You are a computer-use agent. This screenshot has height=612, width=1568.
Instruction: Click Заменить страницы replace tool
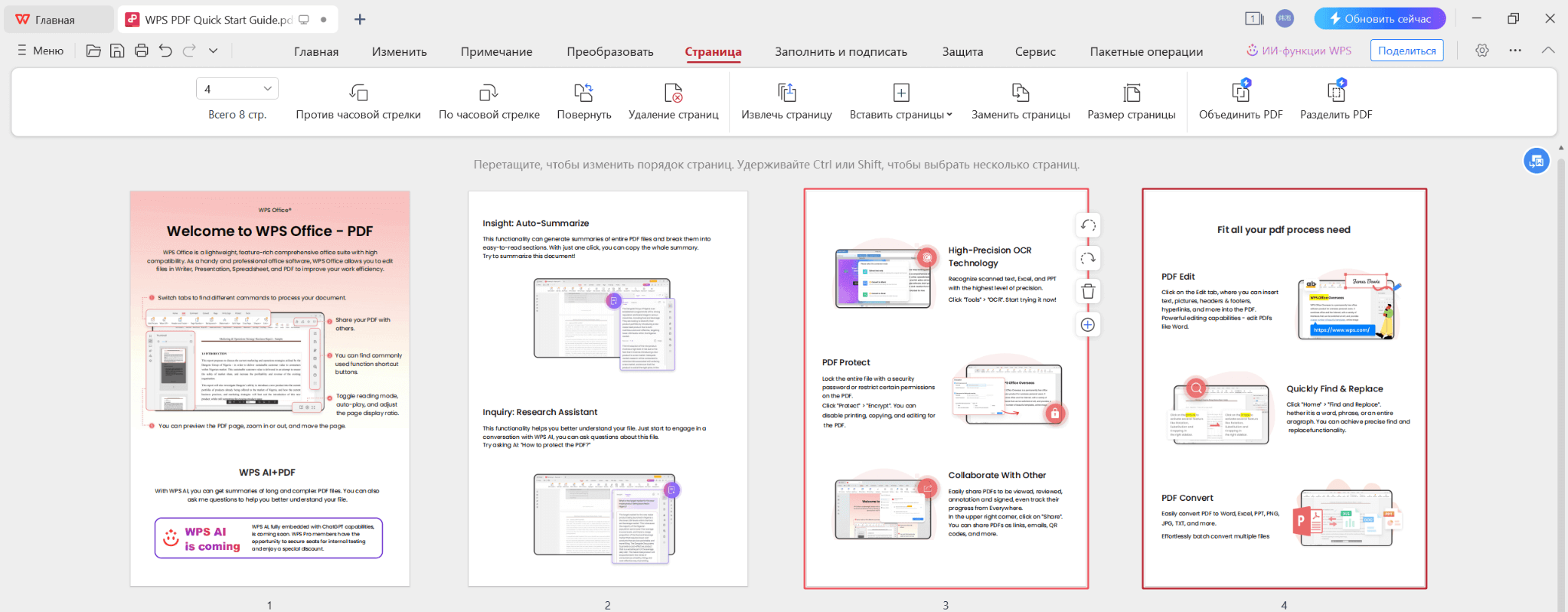pos(1021,101)
